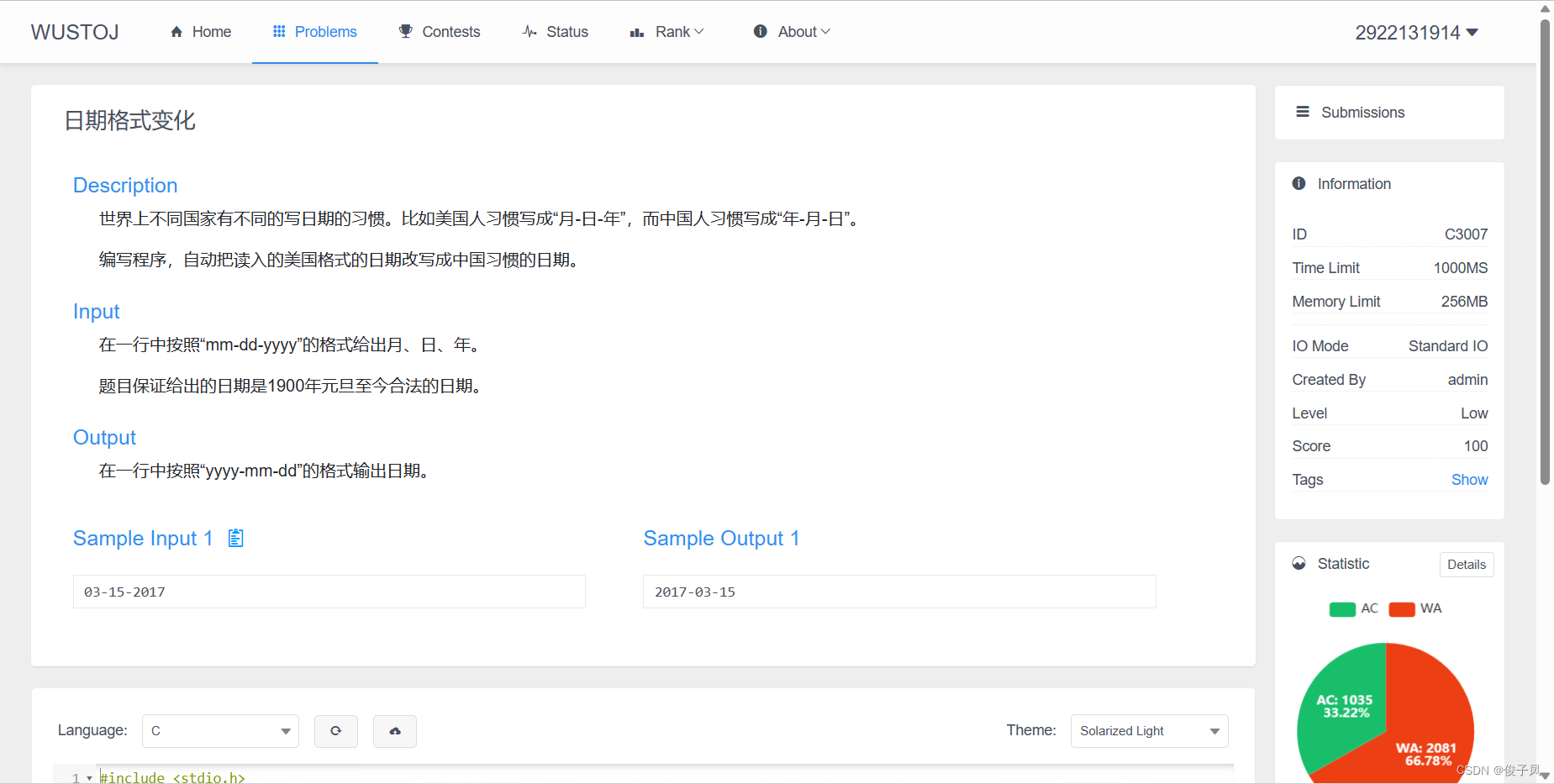Click the Problems grid icon
The image size is (1554, 784).
click(x=279, y=31)
